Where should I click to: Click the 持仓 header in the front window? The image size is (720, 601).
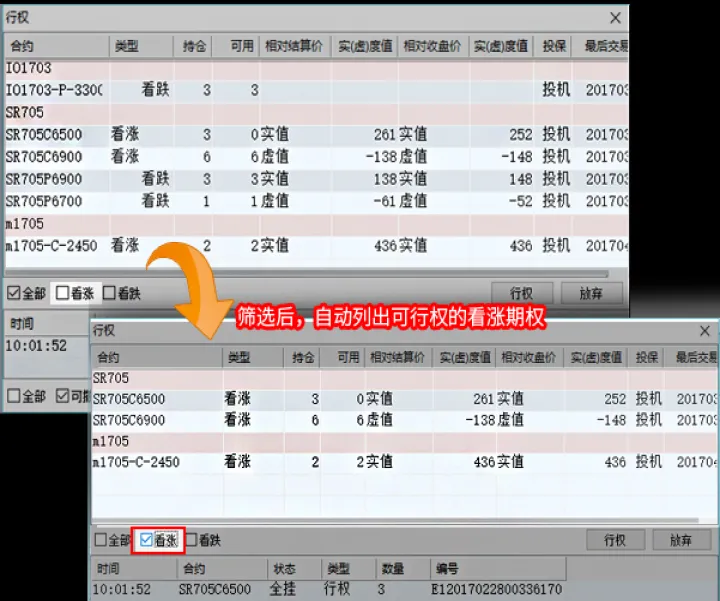(302, 357)
